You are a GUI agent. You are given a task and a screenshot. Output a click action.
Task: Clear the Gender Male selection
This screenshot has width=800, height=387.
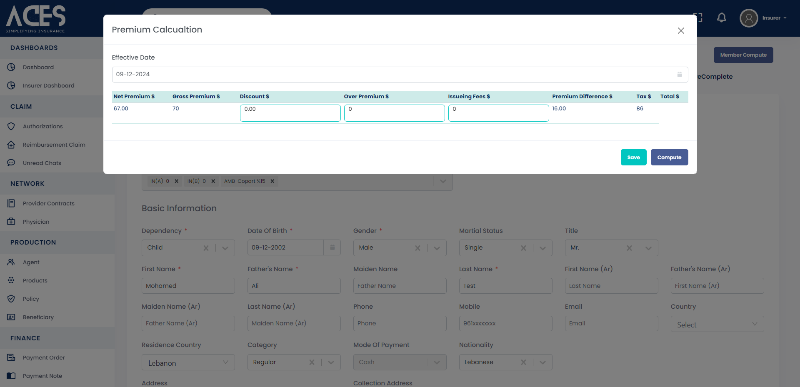pyautogui.click(x=417, y=248)
